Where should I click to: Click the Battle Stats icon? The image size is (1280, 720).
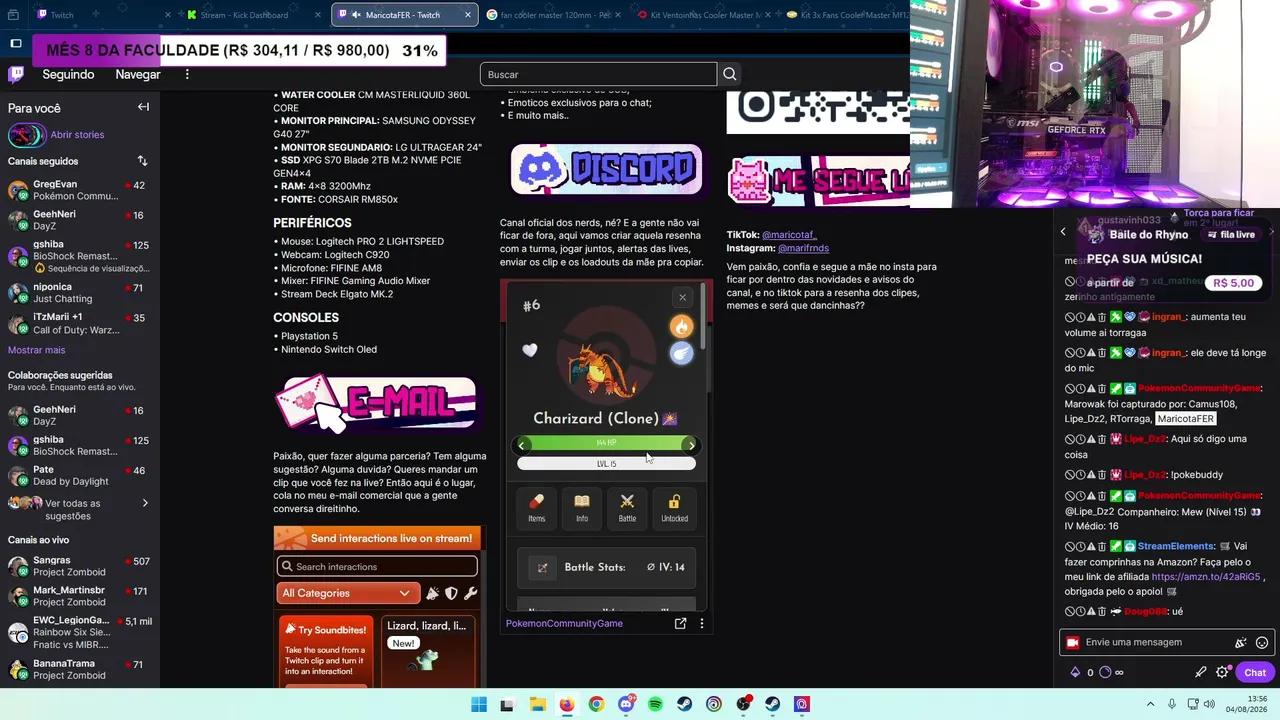(542, 568)
